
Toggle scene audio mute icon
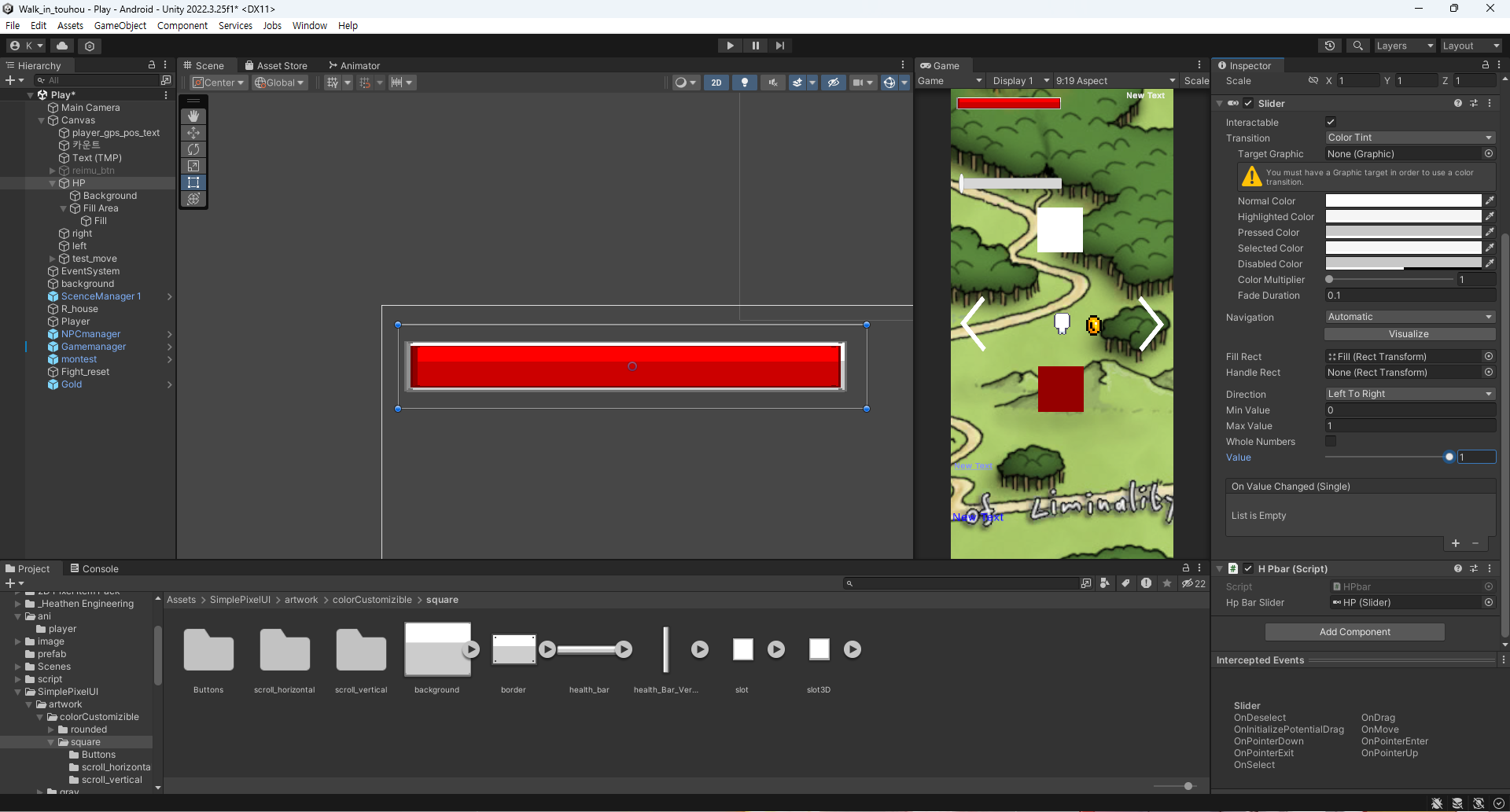(773, 83)
